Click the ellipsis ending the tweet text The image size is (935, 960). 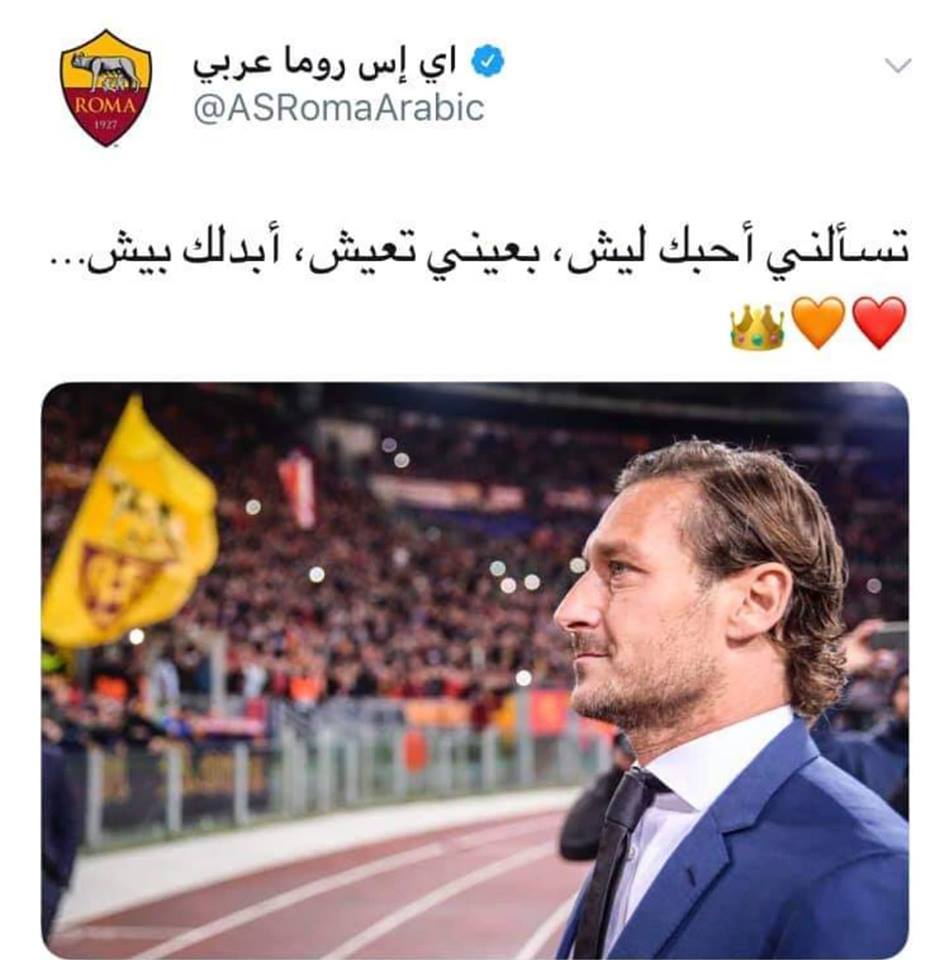[x=66, y=268]
